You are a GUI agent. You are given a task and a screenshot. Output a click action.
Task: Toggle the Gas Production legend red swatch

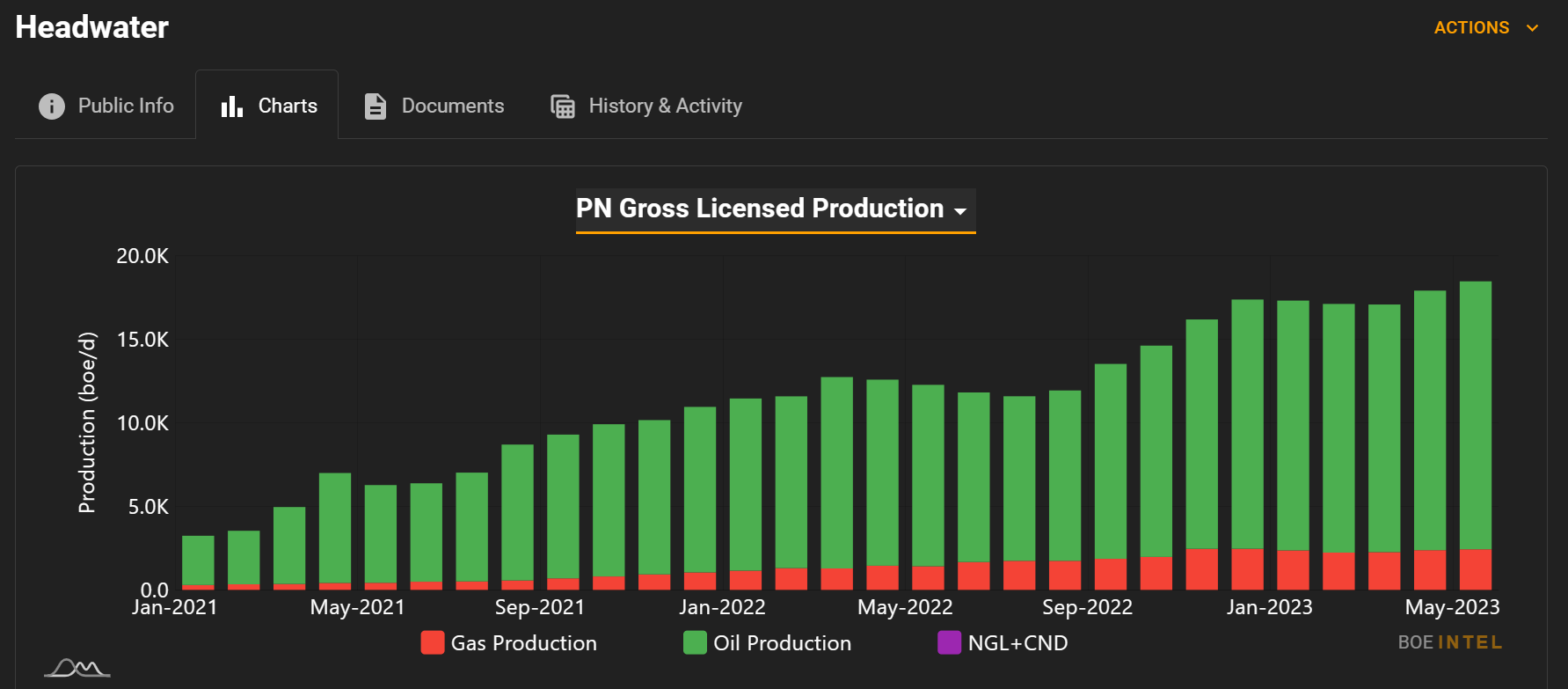click(433, 642)
